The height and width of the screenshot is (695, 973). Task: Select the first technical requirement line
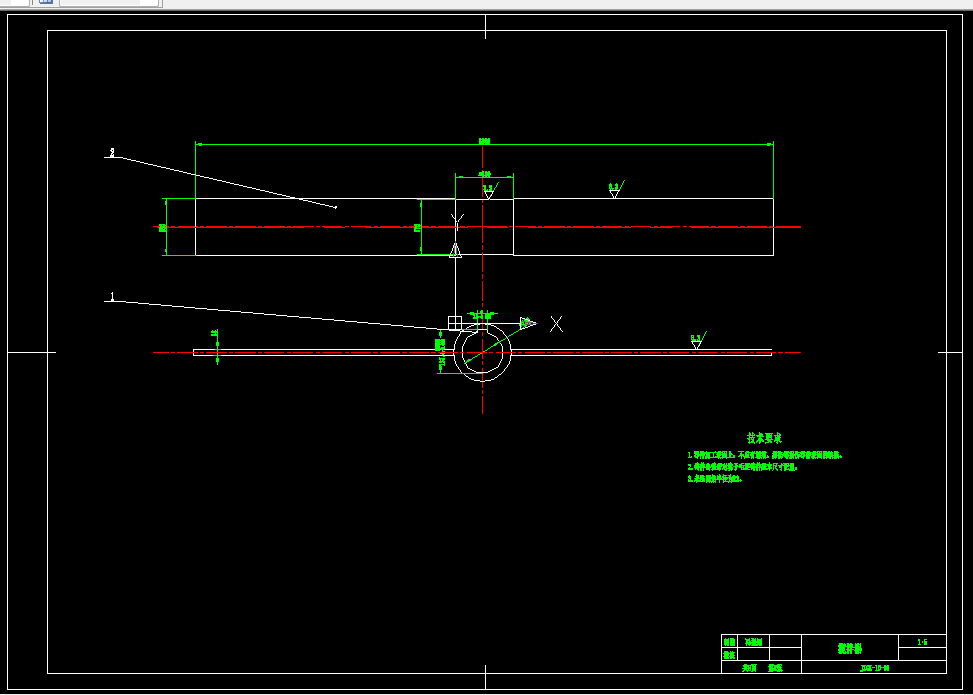coord(764,455)
